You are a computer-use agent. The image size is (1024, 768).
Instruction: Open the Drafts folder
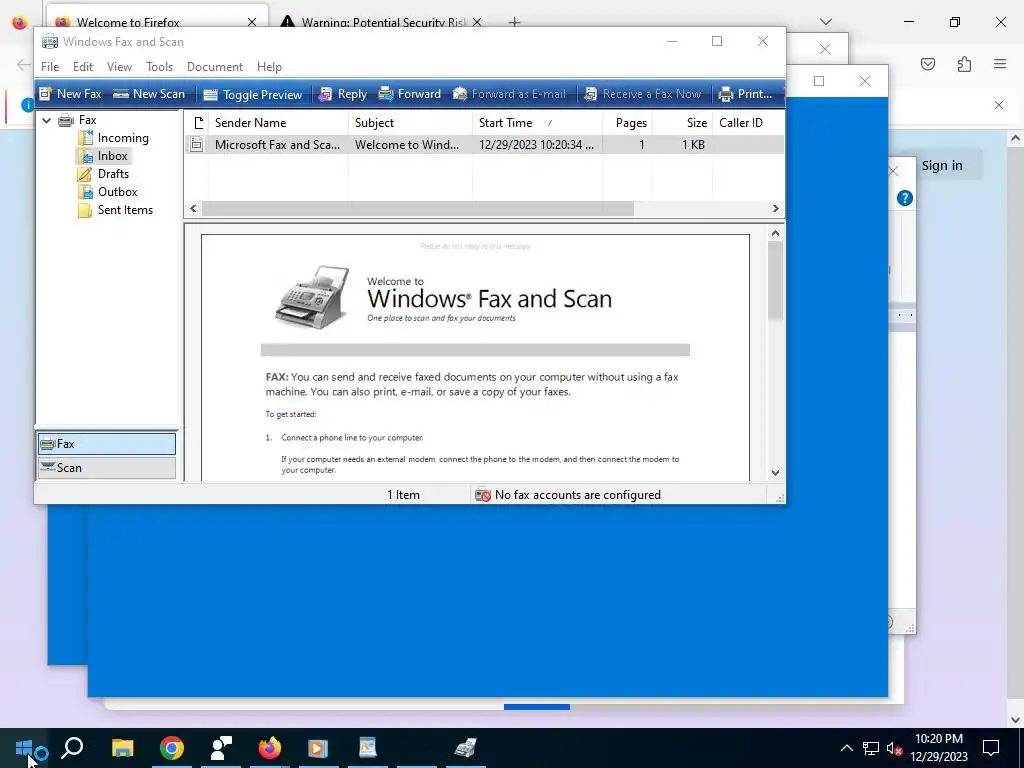(x=113, y=174)
